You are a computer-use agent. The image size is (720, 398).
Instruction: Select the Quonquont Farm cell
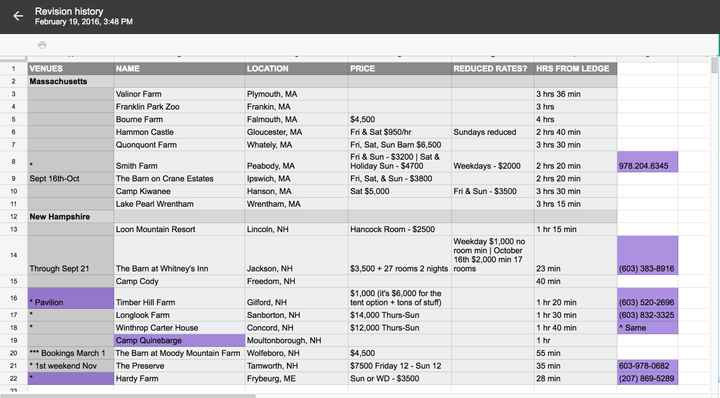(179, 145)
